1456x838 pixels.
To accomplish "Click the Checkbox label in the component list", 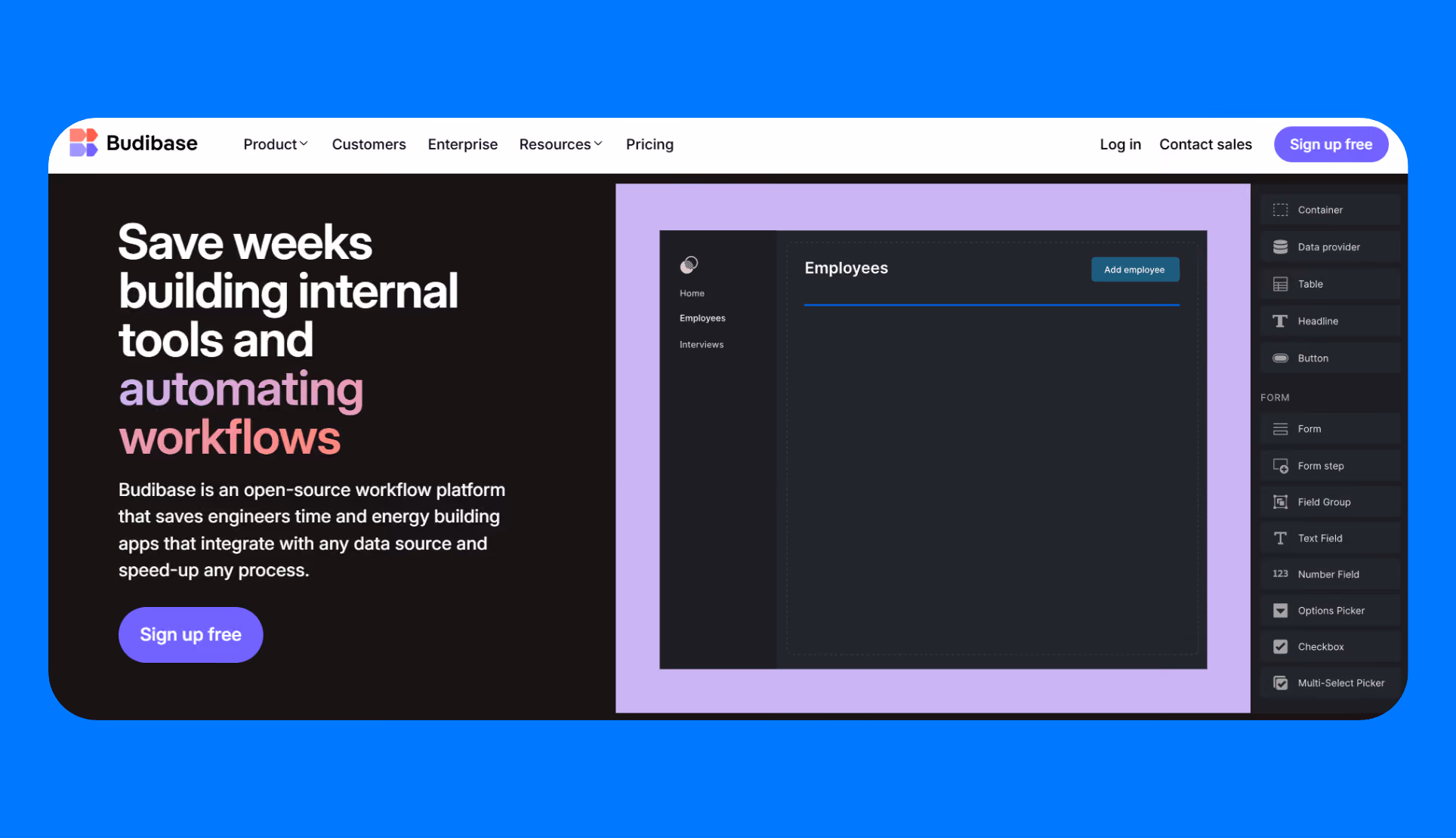I will (x=1321, y=647).
